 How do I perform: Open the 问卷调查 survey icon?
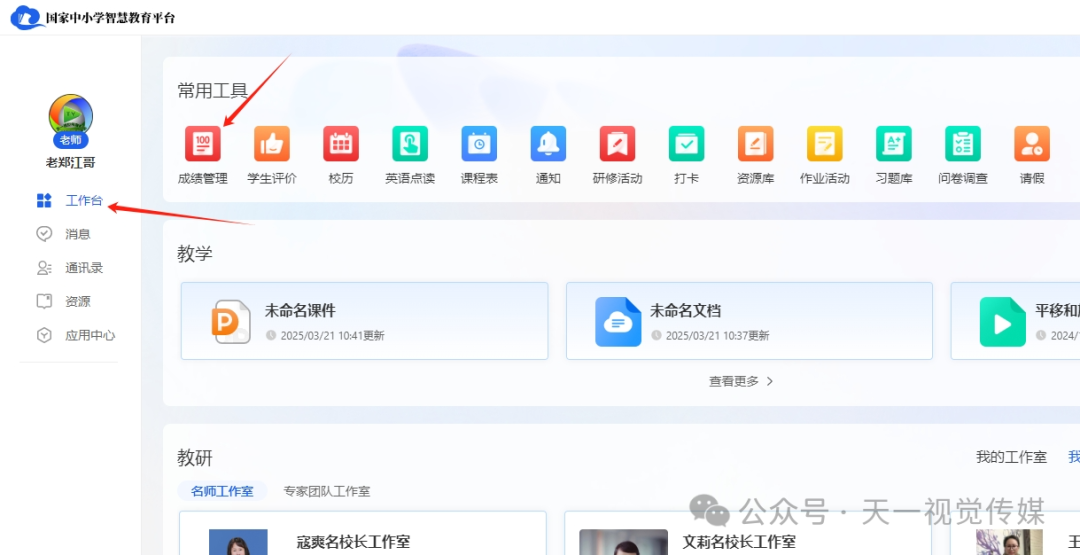tap(963, 144)
